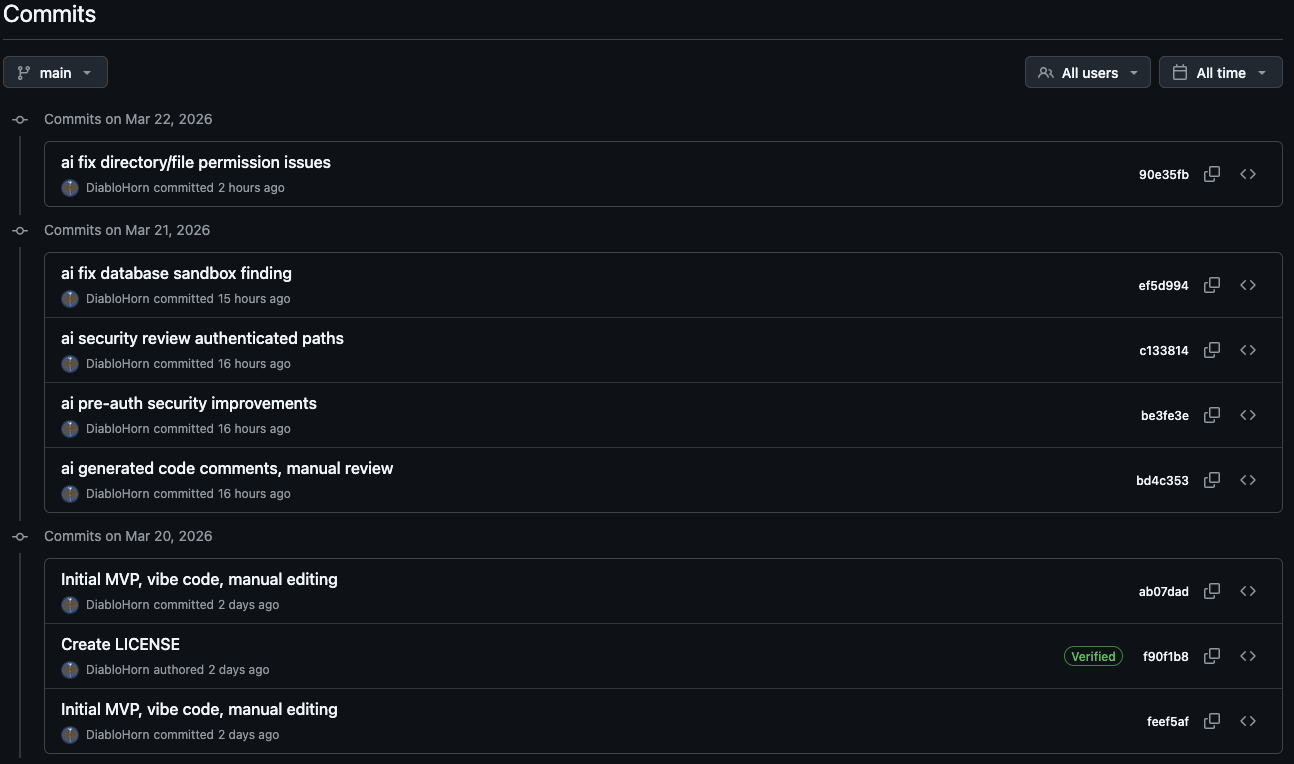Viewport: 1294px width, 764px height.
Task: Click DiabloHorn avatar on the 90e35fb commit
Action: 70,188
